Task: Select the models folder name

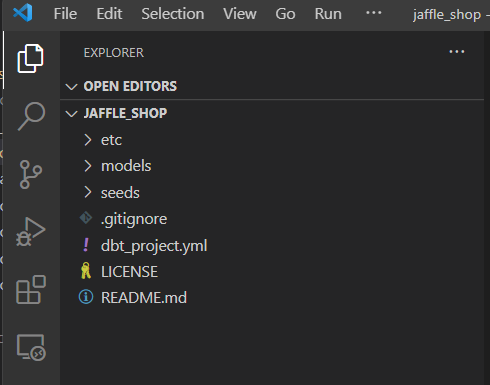Action: click(126, 166)
